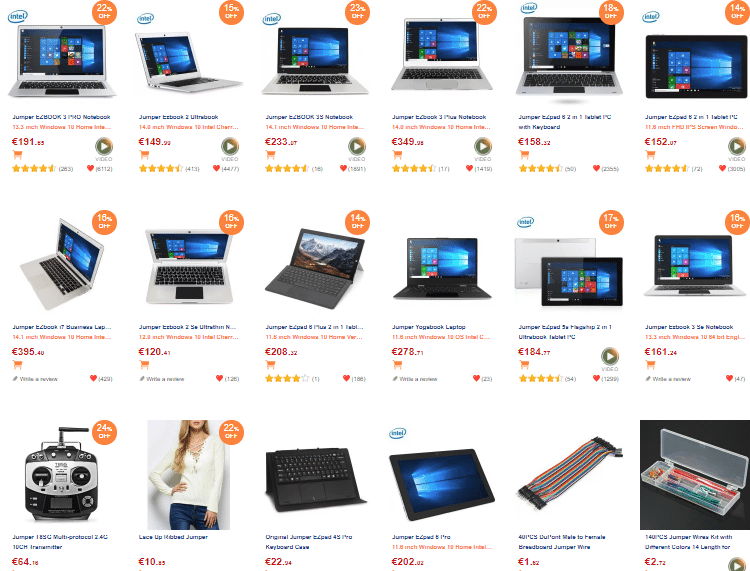Add the €278 Jumper Yogabook Laptop to cart

tap(397, 365)
